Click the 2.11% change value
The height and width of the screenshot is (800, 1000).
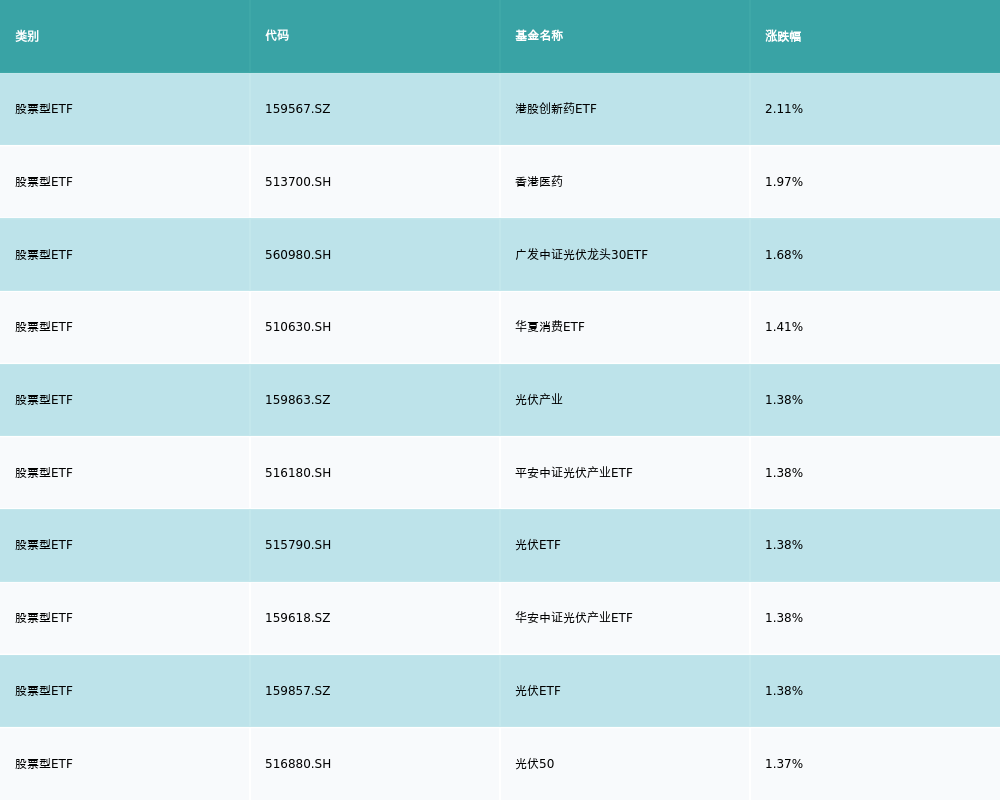pyautogui.click(x=784, y=109)
